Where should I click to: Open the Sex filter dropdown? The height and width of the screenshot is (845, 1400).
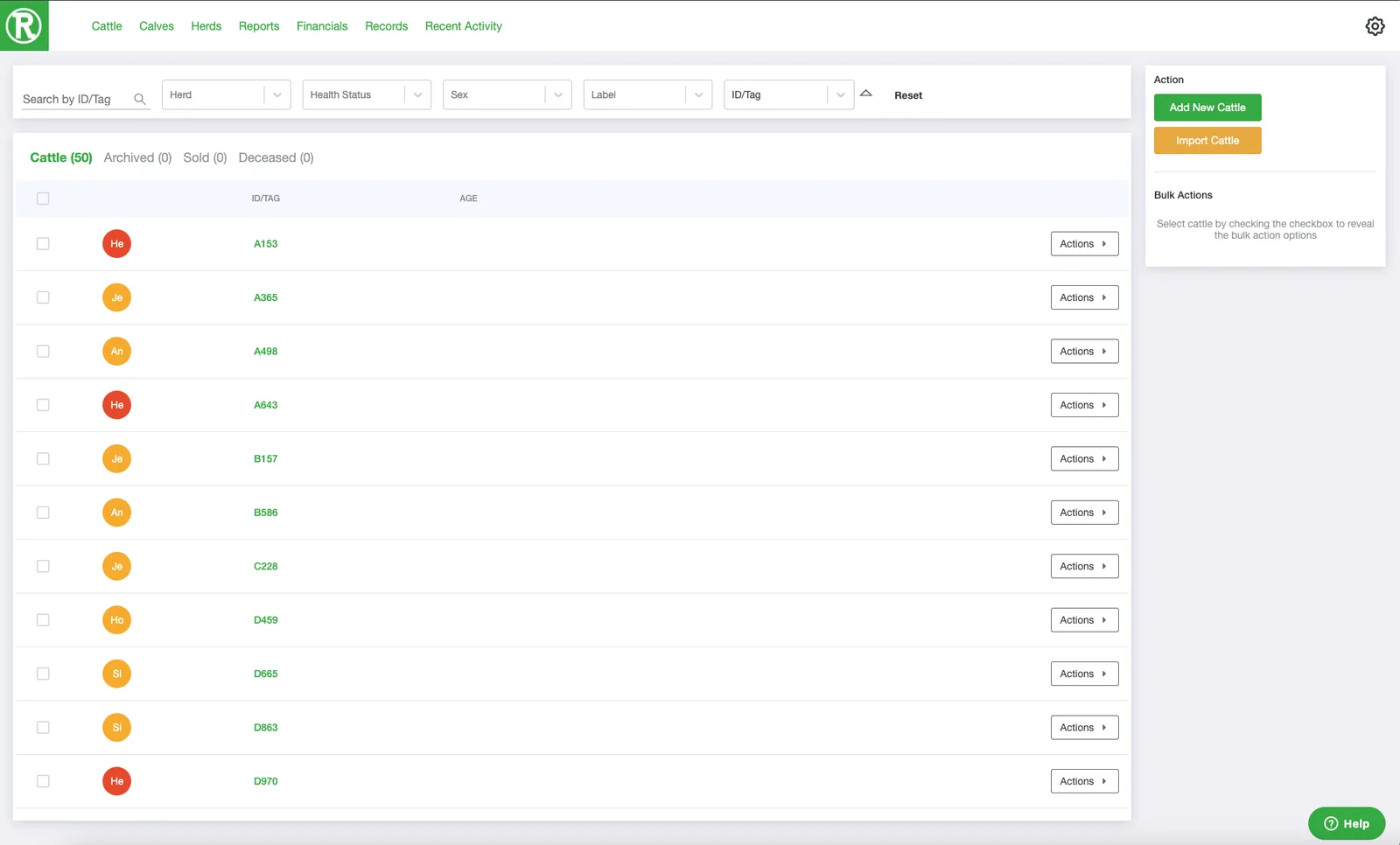click(x=507, y=94)
